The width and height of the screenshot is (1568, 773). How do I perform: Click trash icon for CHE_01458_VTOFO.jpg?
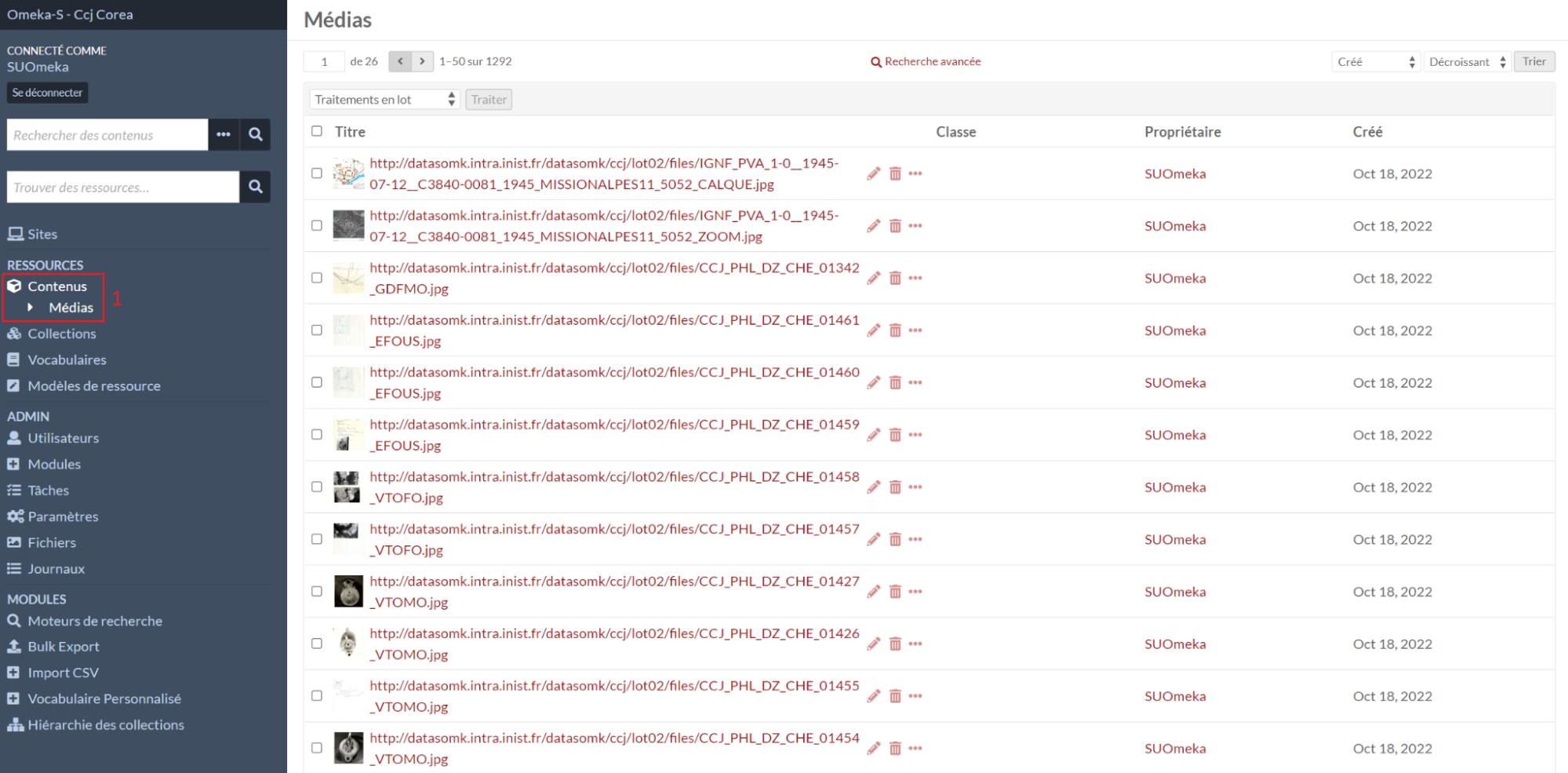coord(895,487)
